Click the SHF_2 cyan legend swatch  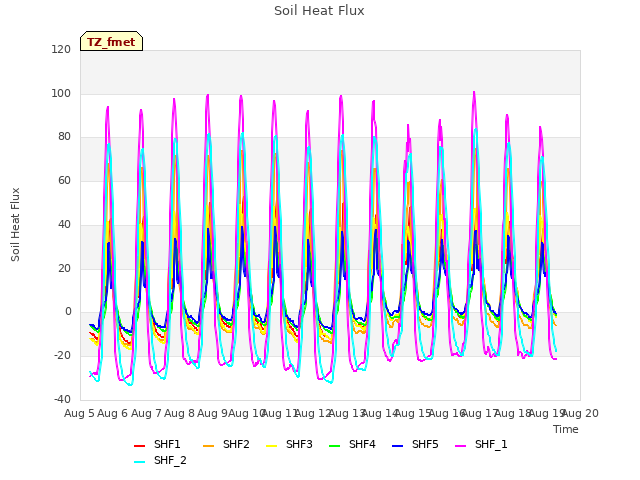click(140, 462)
